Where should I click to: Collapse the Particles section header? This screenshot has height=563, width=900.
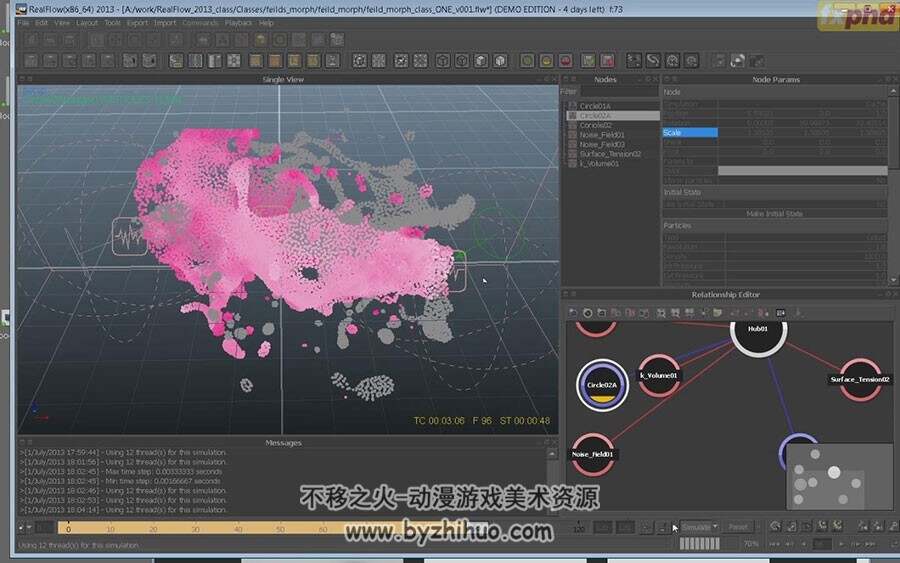774,226
